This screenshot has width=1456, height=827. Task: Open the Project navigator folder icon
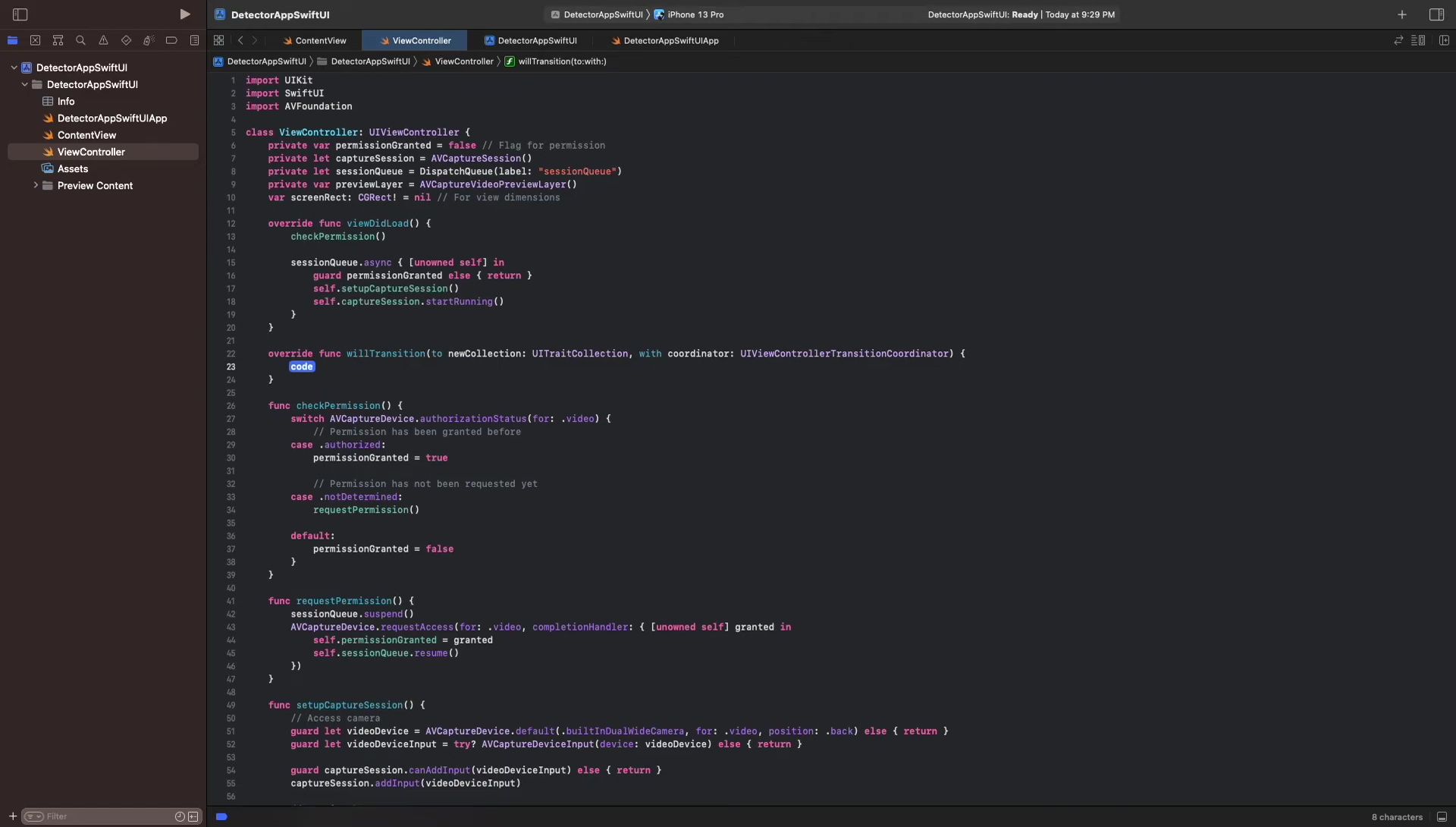[x=12, y=40]
